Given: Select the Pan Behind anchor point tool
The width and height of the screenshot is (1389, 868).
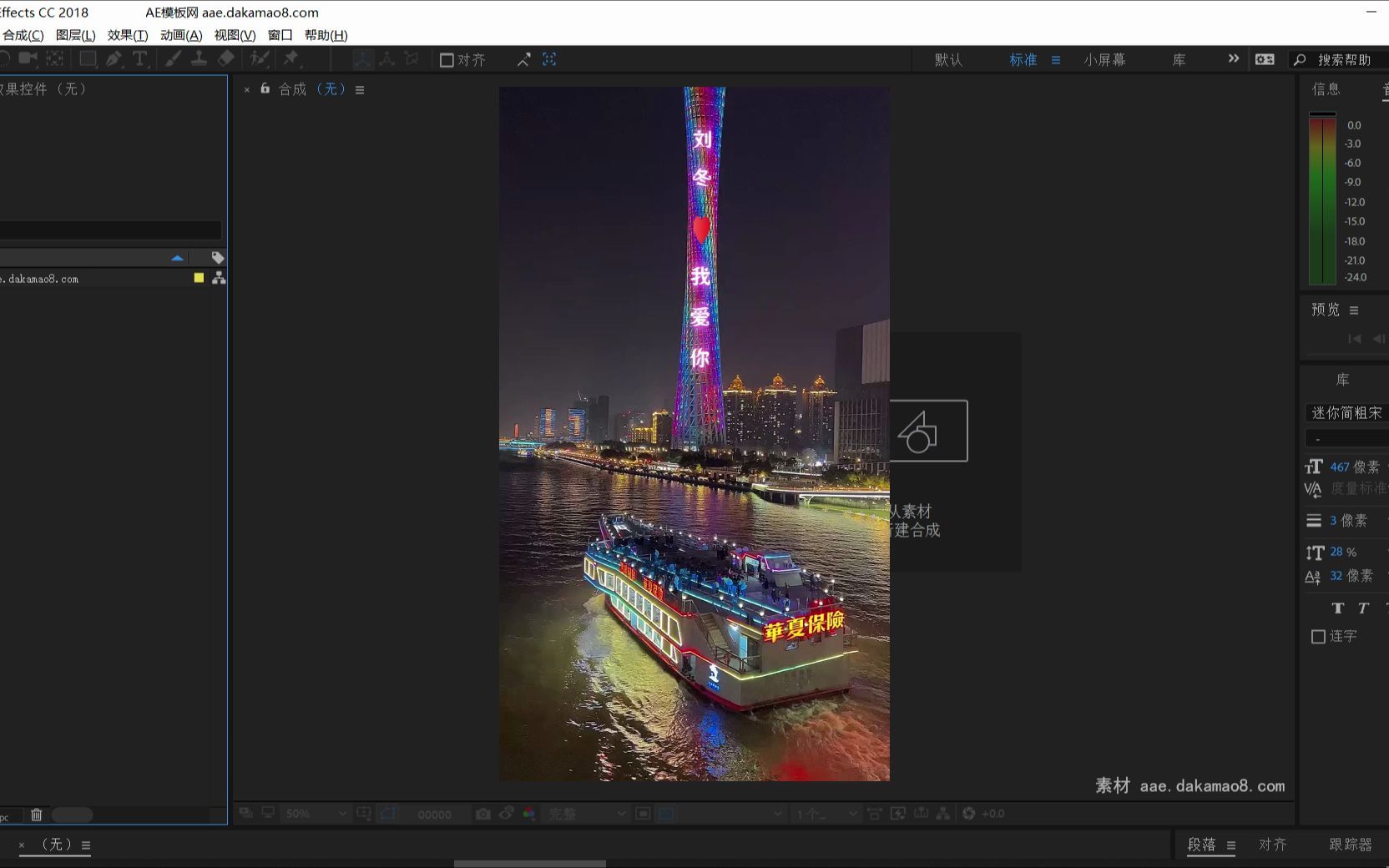Looking at the screenshot, I should click(55, 58).
